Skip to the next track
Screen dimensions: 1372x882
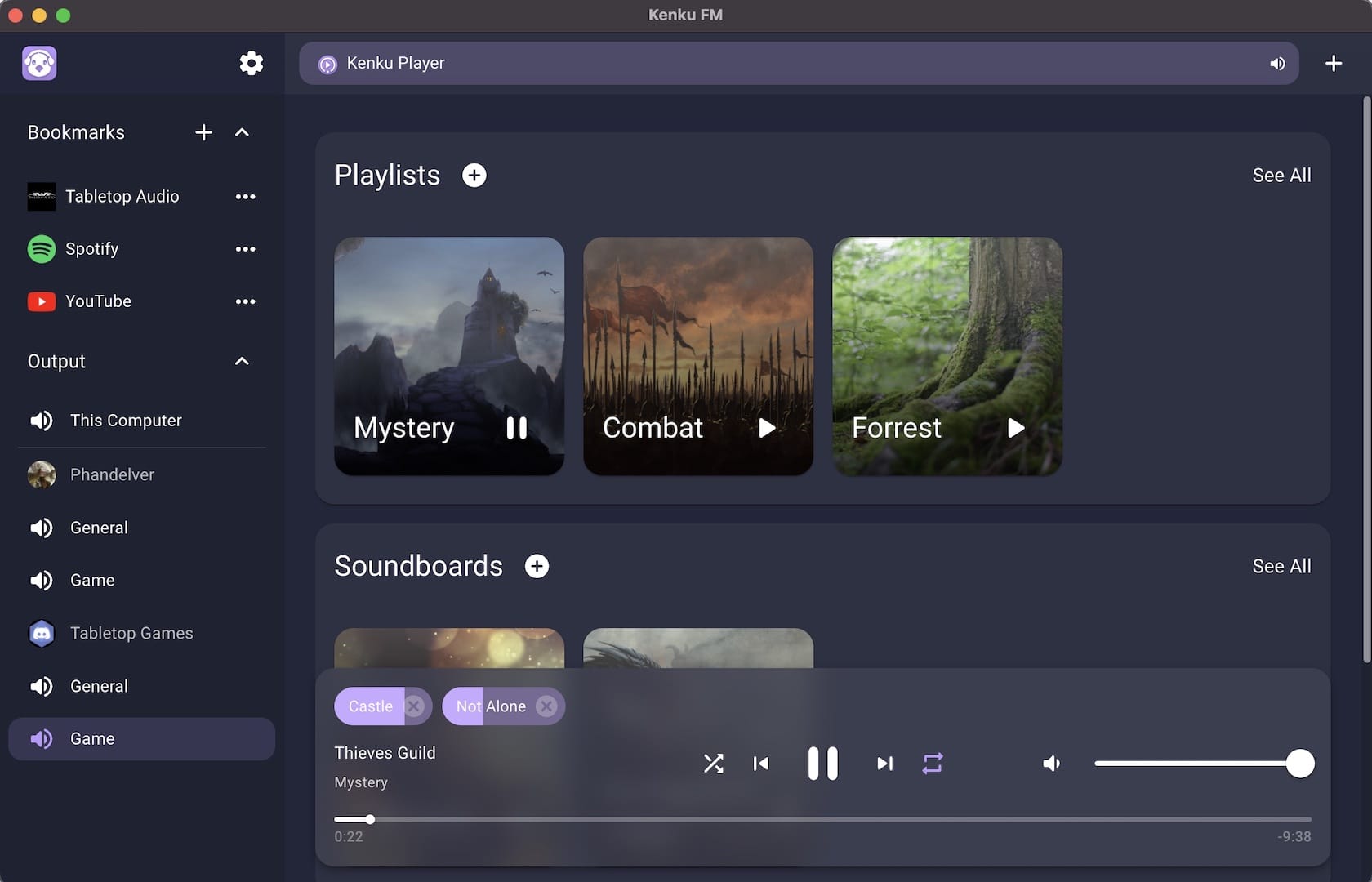[884, 764]
